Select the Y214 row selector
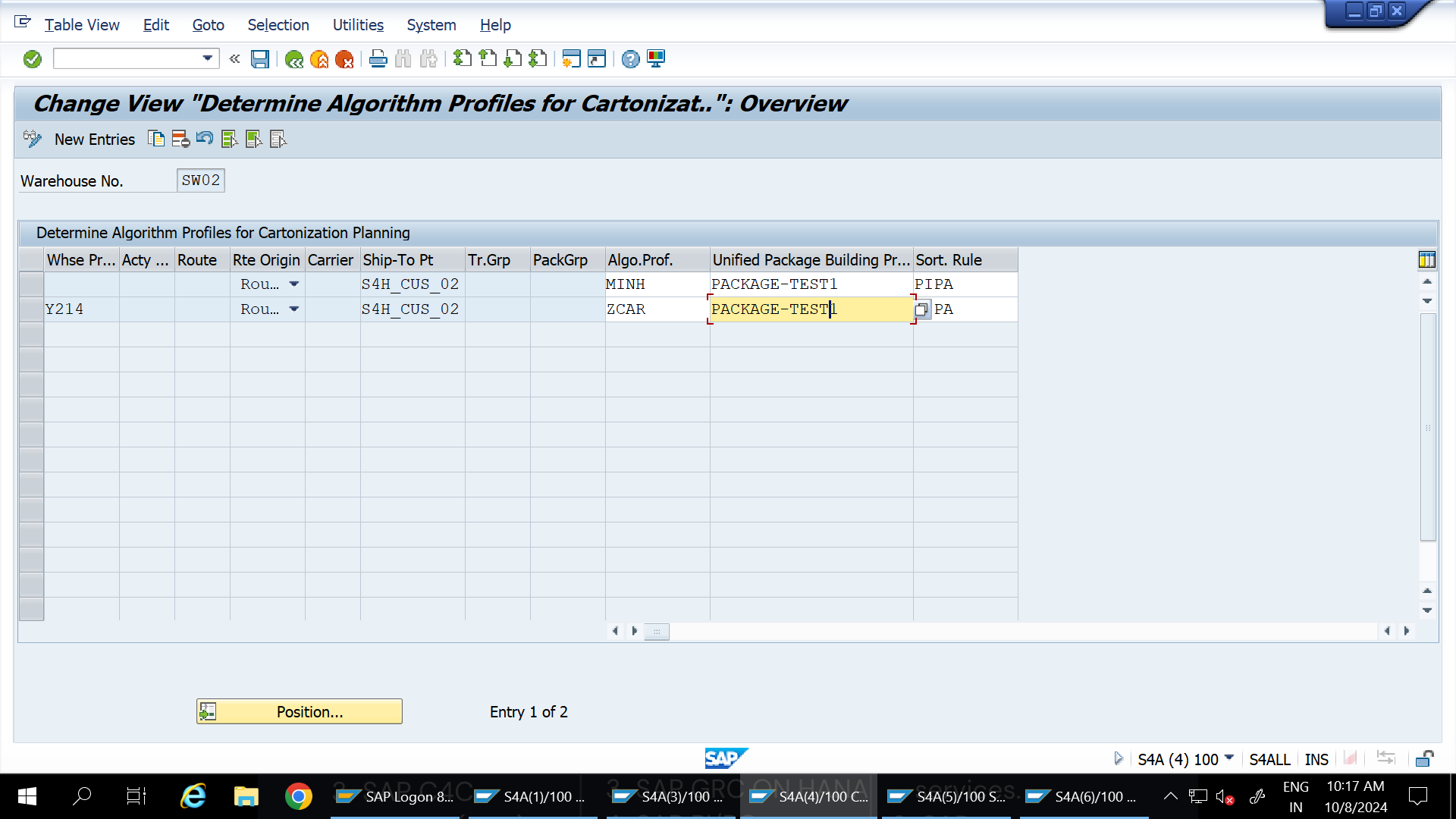 pyautogui.click(x=31, y=309)
